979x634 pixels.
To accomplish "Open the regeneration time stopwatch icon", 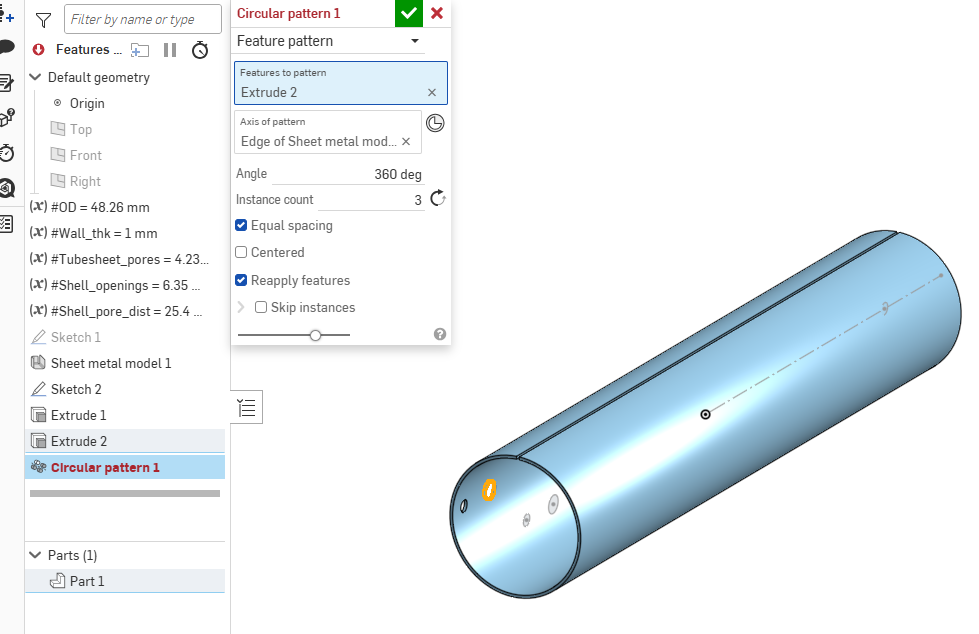I will coord(200,50).
